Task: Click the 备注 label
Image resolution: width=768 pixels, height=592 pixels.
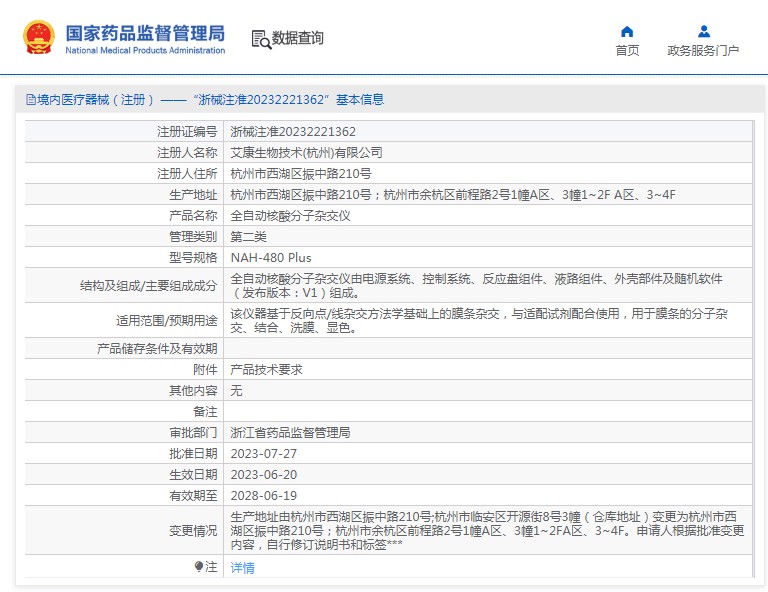Action: 205,412
